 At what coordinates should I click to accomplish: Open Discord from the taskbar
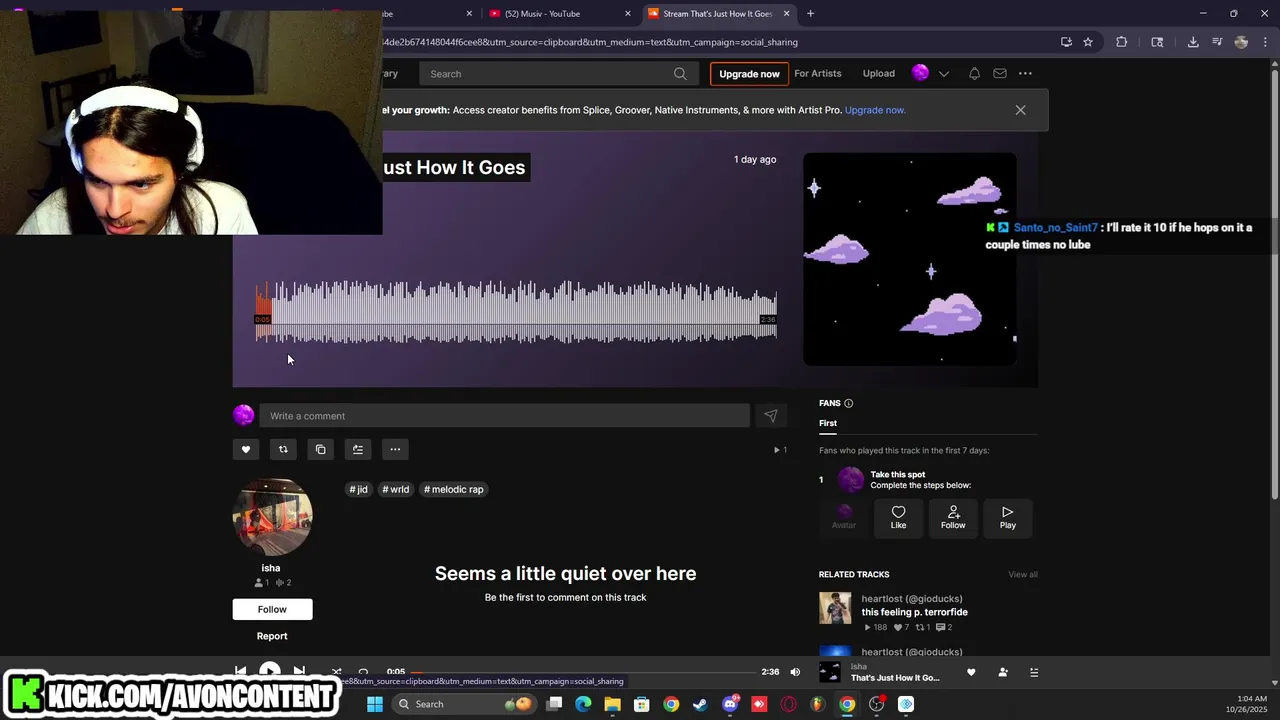coord(730,704)
